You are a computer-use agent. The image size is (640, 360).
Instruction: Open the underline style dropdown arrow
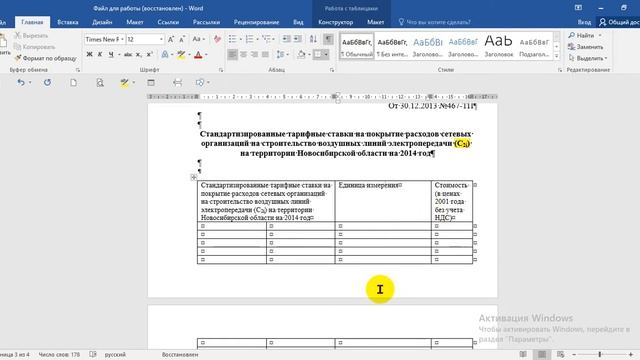[119, 54]
